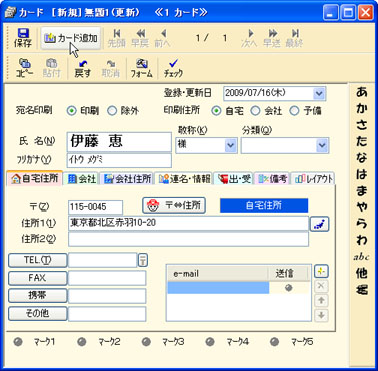This screenshot has width=378, height=371.
Task: Select 会社 as print address
Action: 255,111
